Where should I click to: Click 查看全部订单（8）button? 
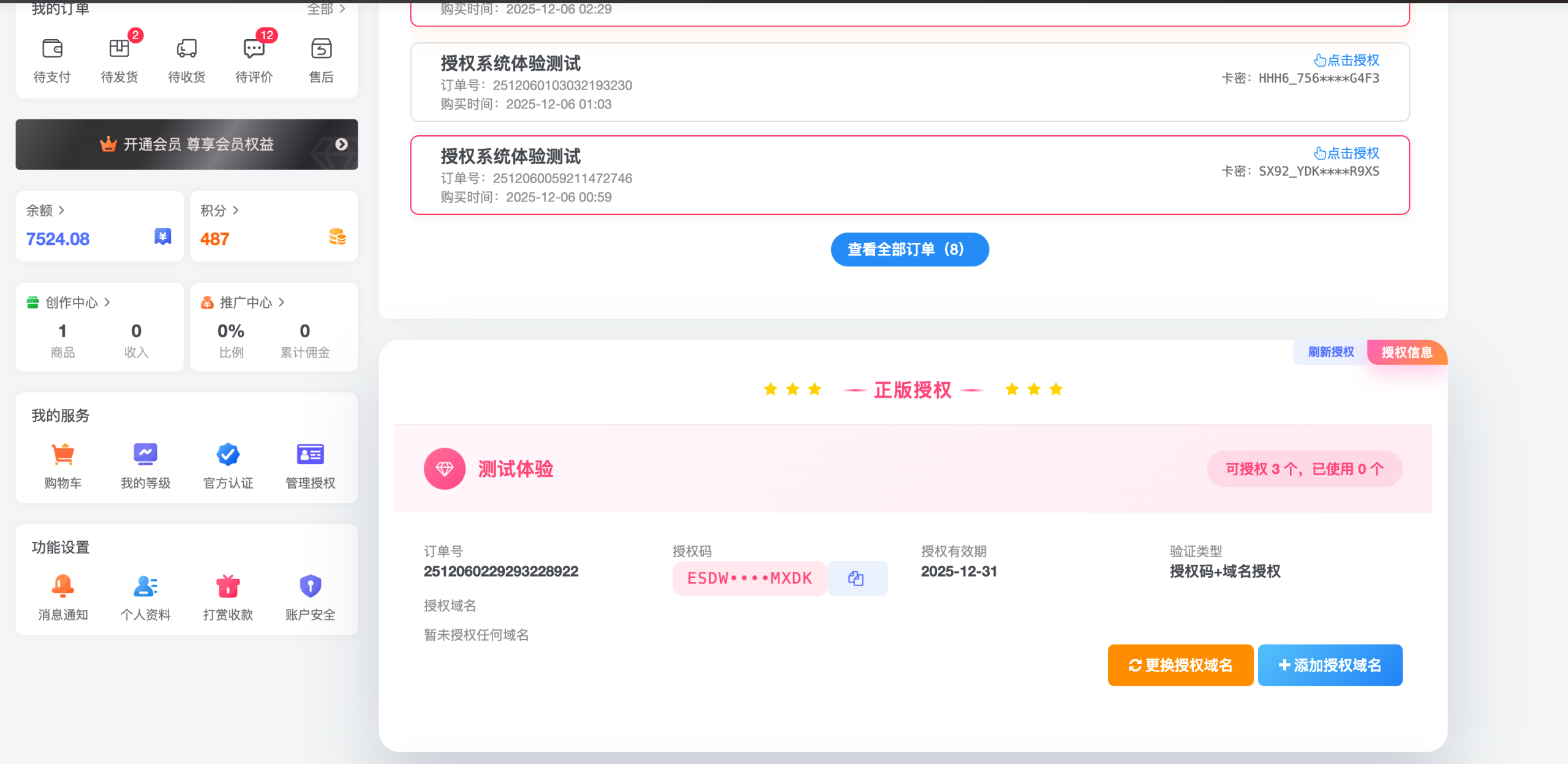coord(909,250)
